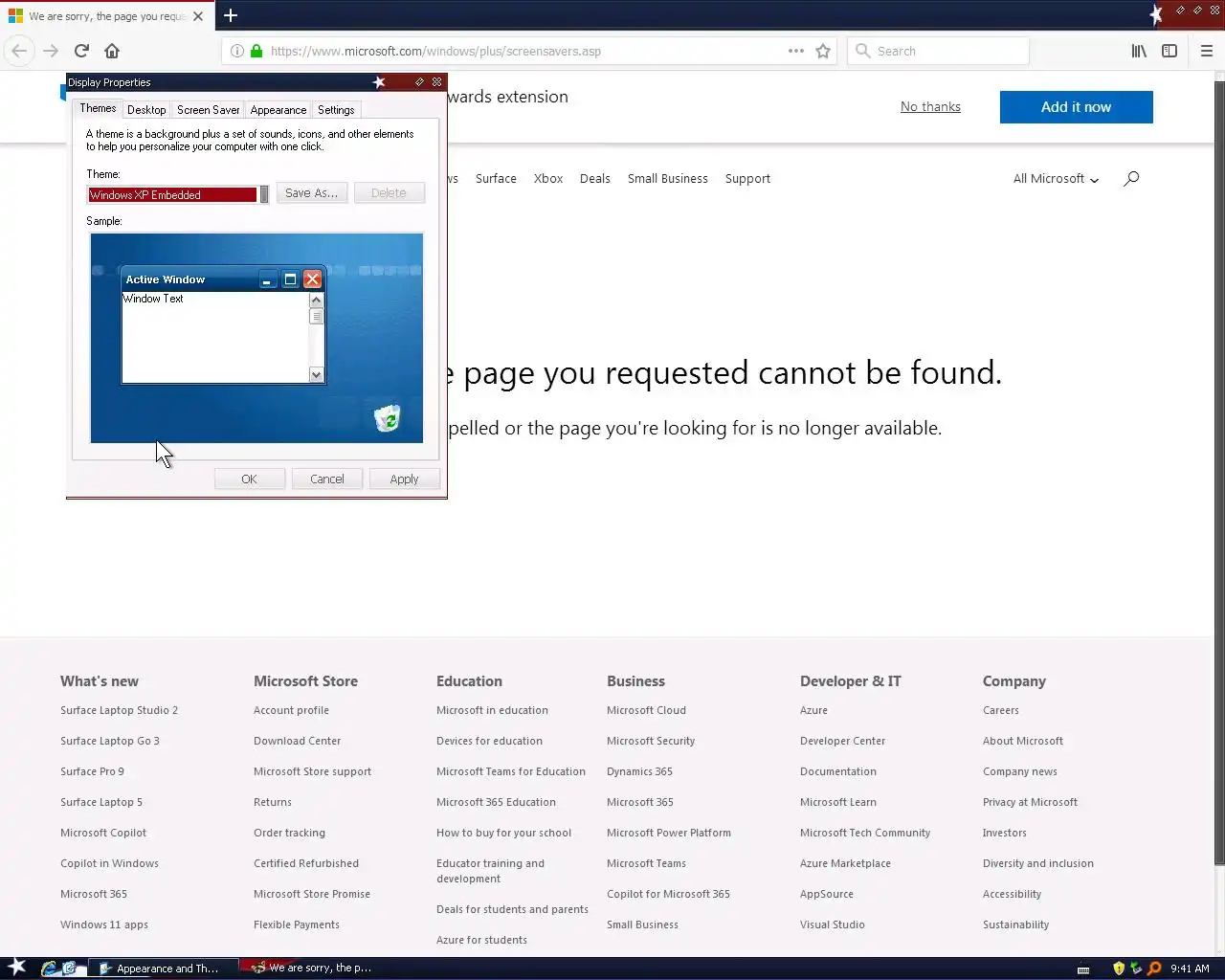Click OK in Display Properties
Screen dimensions: 1225x980
point(249,479)
